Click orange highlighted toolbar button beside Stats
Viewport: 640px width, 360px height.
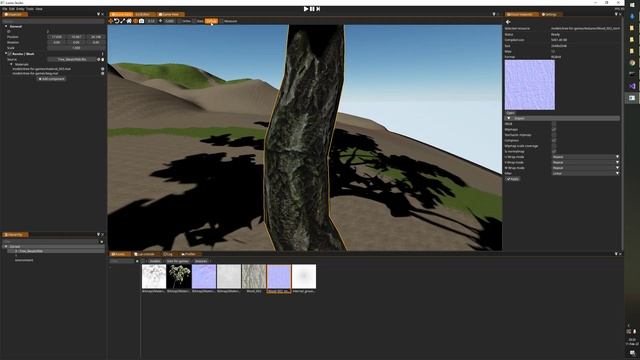tap(211, 21)
